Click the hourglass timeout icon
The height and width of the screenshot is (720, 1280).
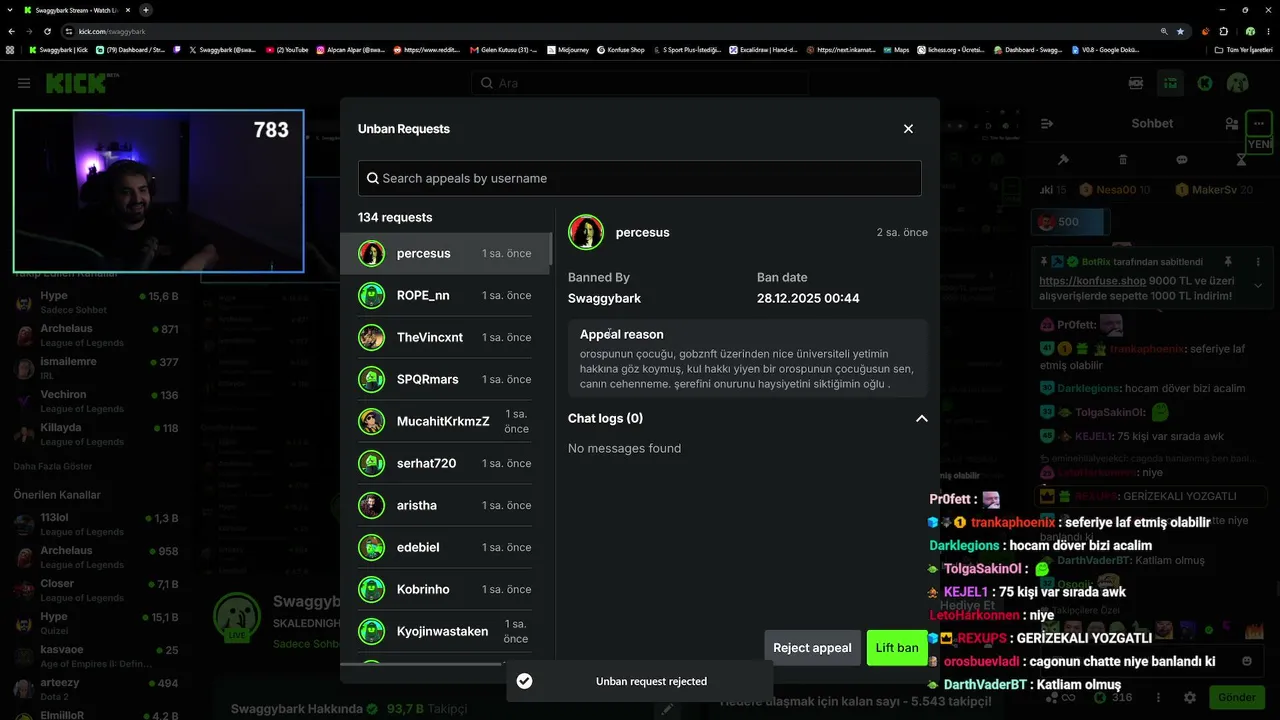(x=1241, y=160)
